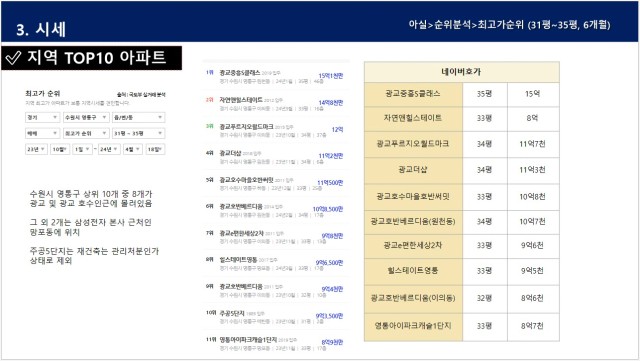Click the 12억 price in the ranking list
Viewport: 640px width, 361px height.
coord(337,129)
